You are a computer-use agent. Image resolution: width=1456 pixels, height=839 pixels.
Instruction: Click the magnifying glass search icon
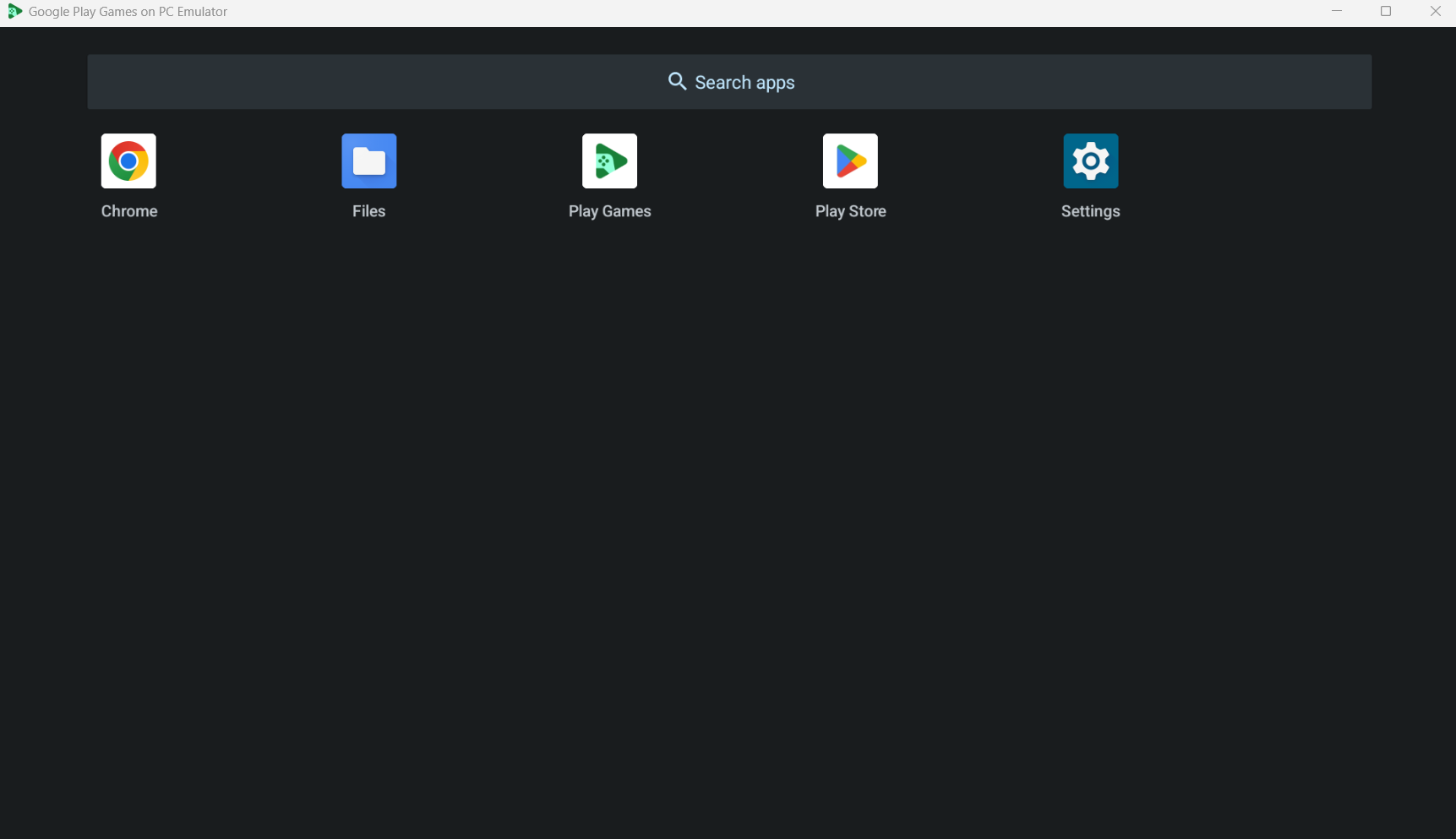pos(677,81)
